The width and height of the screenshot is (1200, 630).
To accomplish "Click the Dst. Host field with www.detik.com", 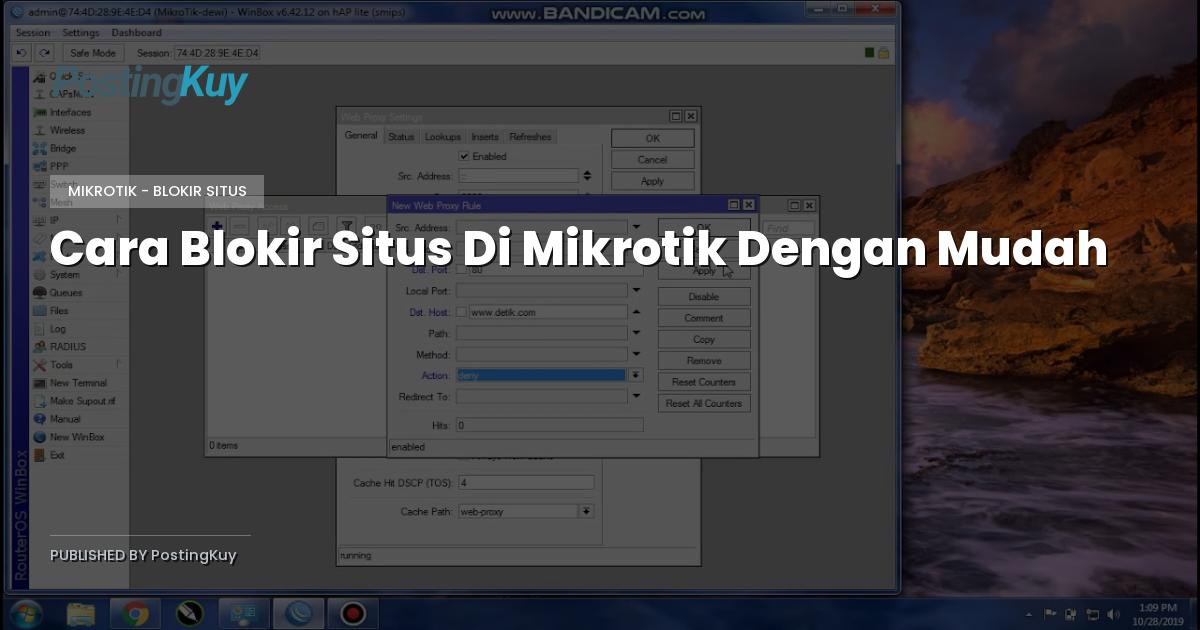I will 547,312.
